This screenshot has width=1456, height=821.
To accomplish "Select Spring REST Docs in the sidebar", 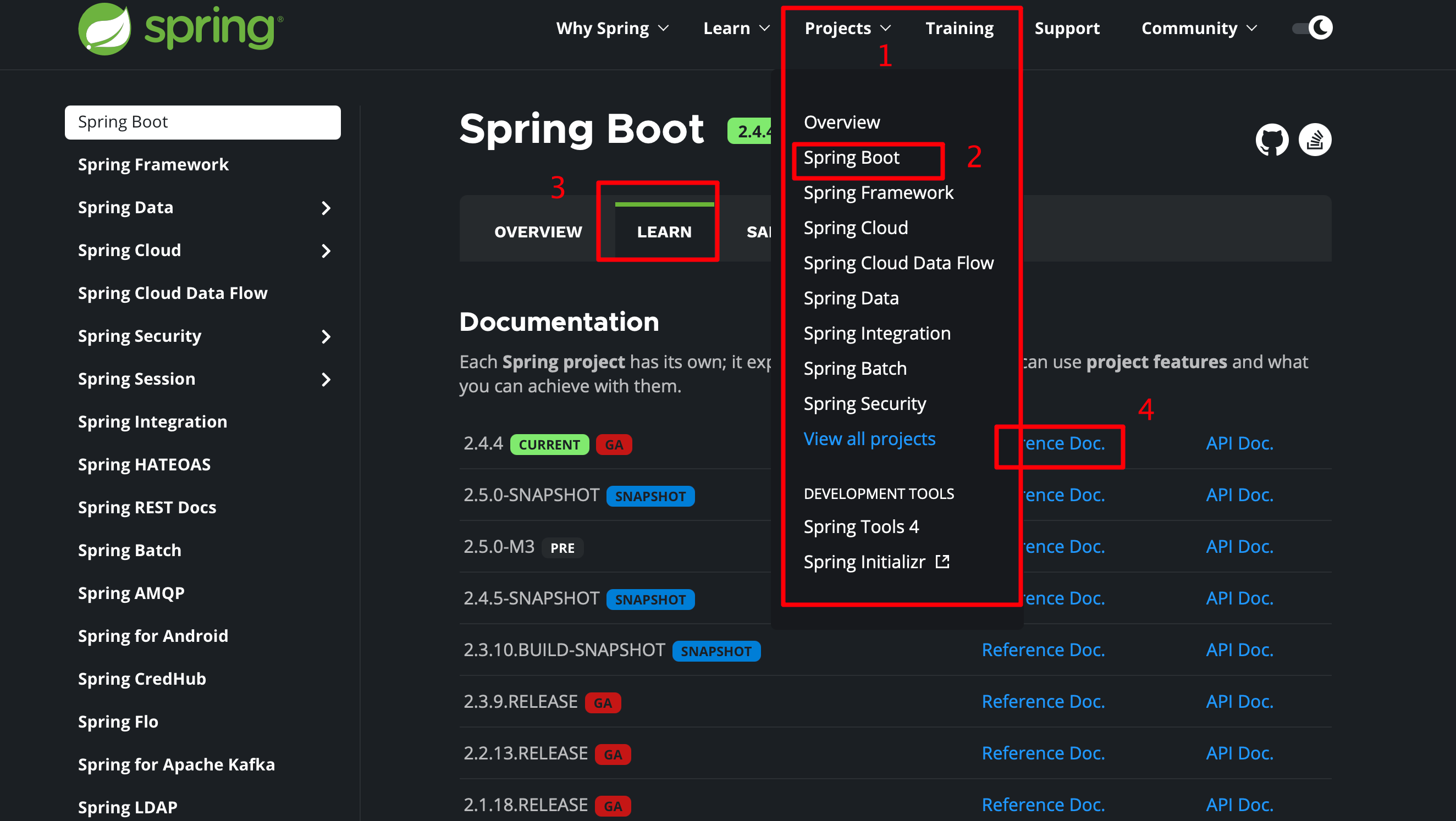I will click(147, 508).
